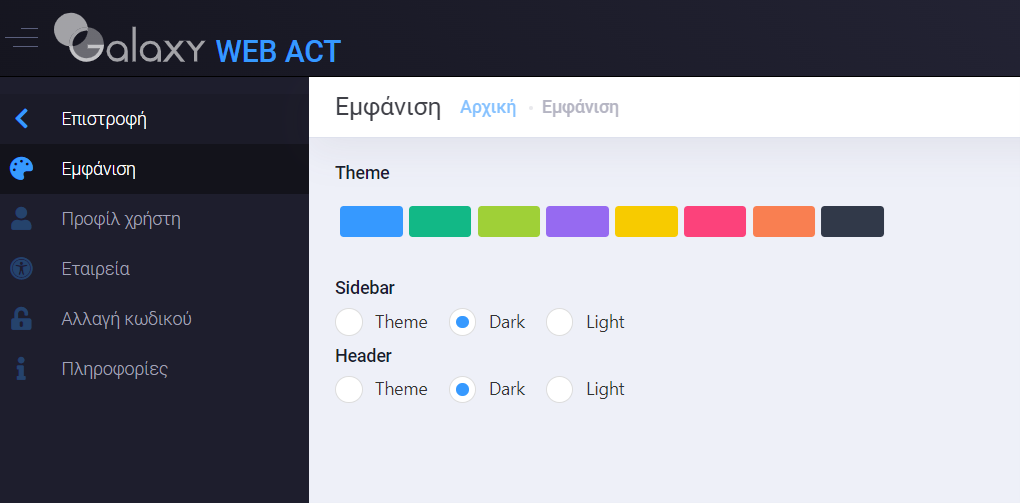
Task: Follow the Αρχική breadcrumb link
Action: (488, 107)
